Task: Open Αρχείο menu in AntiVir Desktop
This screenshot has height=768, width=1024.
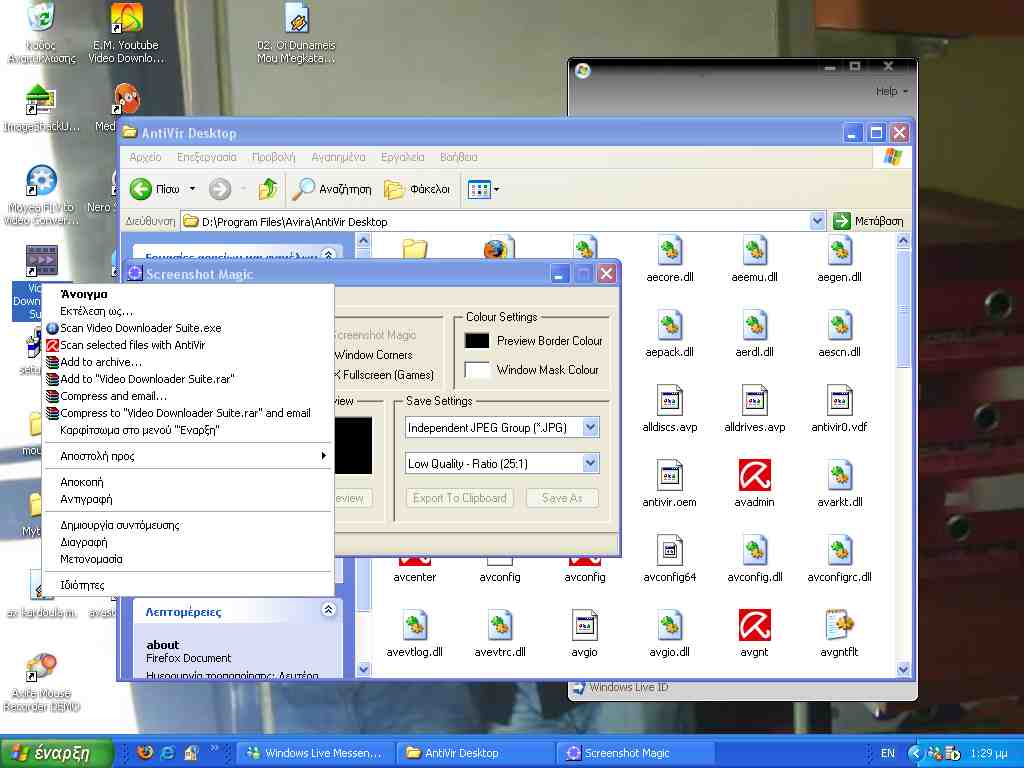Action: coord(145,157)
